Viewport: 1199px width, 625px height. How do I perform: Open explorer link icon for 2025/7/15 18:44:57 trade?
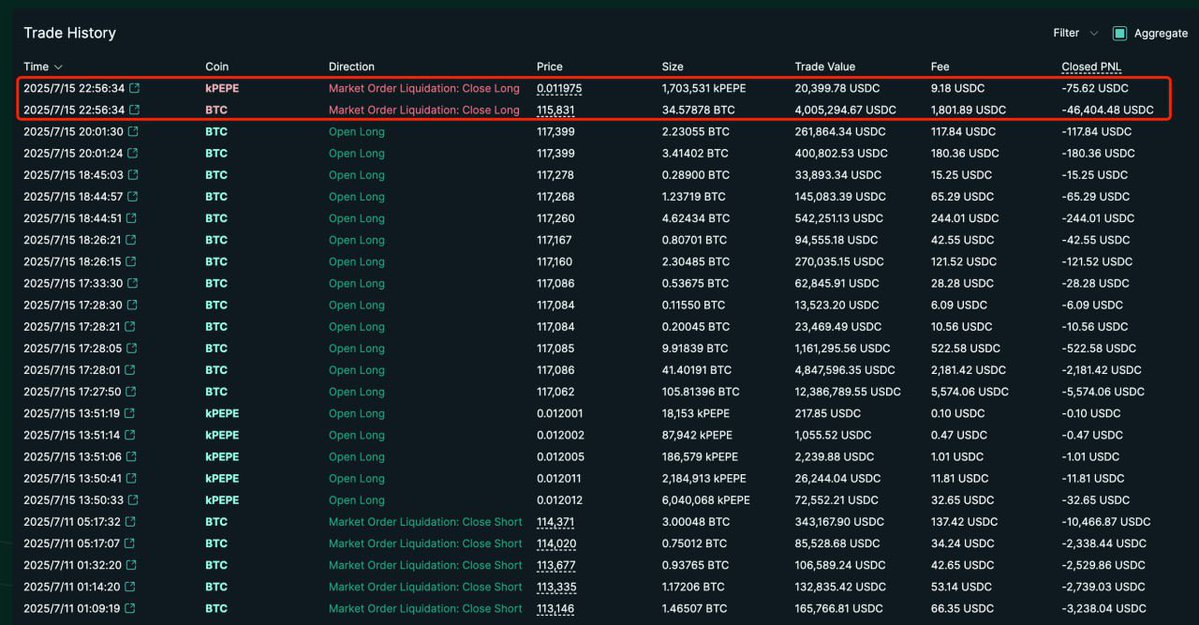[x=132, y=197]
